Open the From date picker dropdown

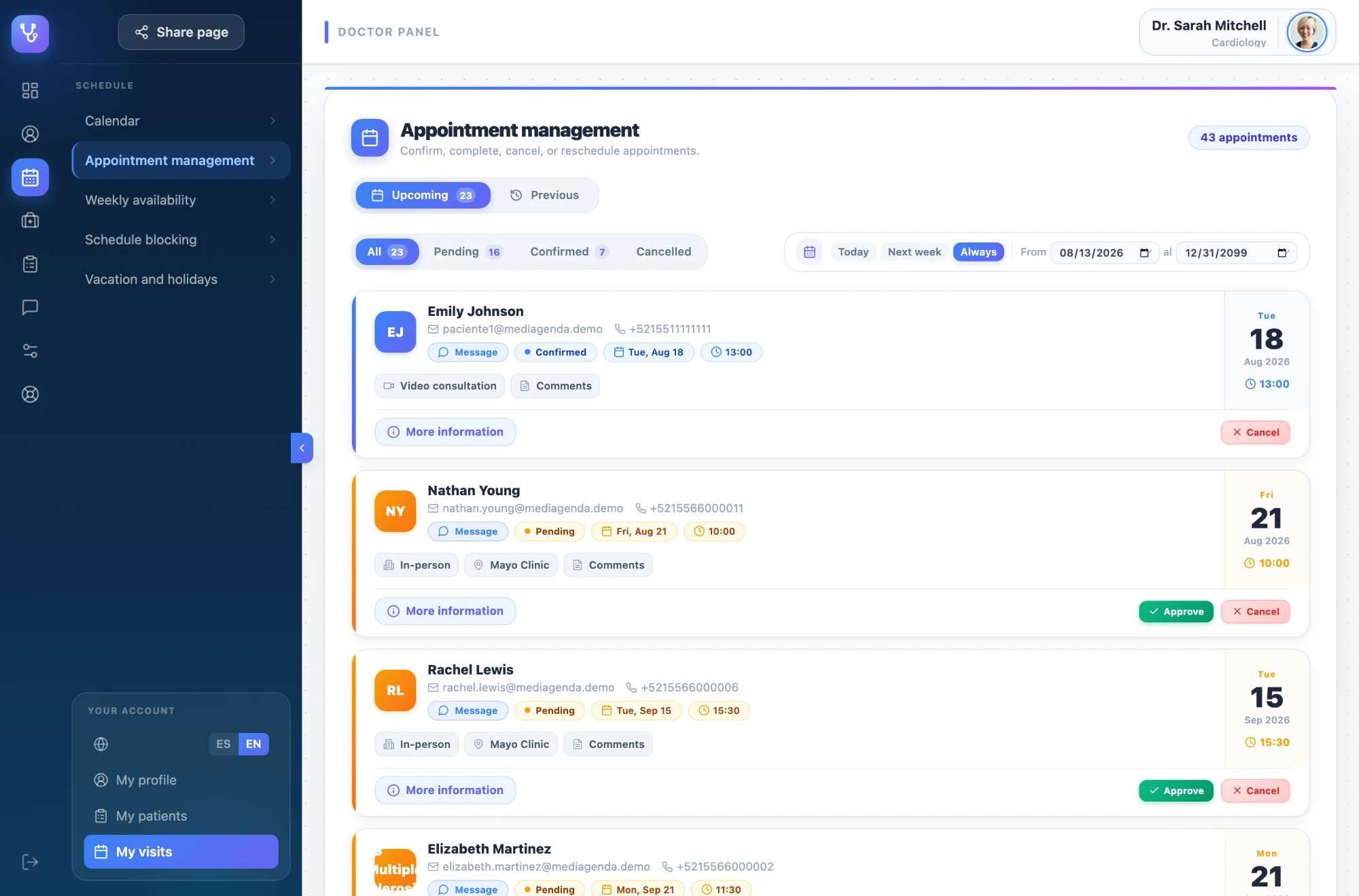click(1144, 253)
